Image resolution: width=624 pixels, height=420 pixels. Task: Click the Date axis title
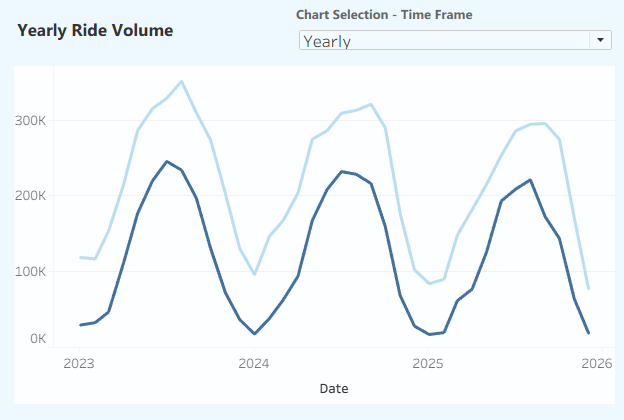coord(334,387)
